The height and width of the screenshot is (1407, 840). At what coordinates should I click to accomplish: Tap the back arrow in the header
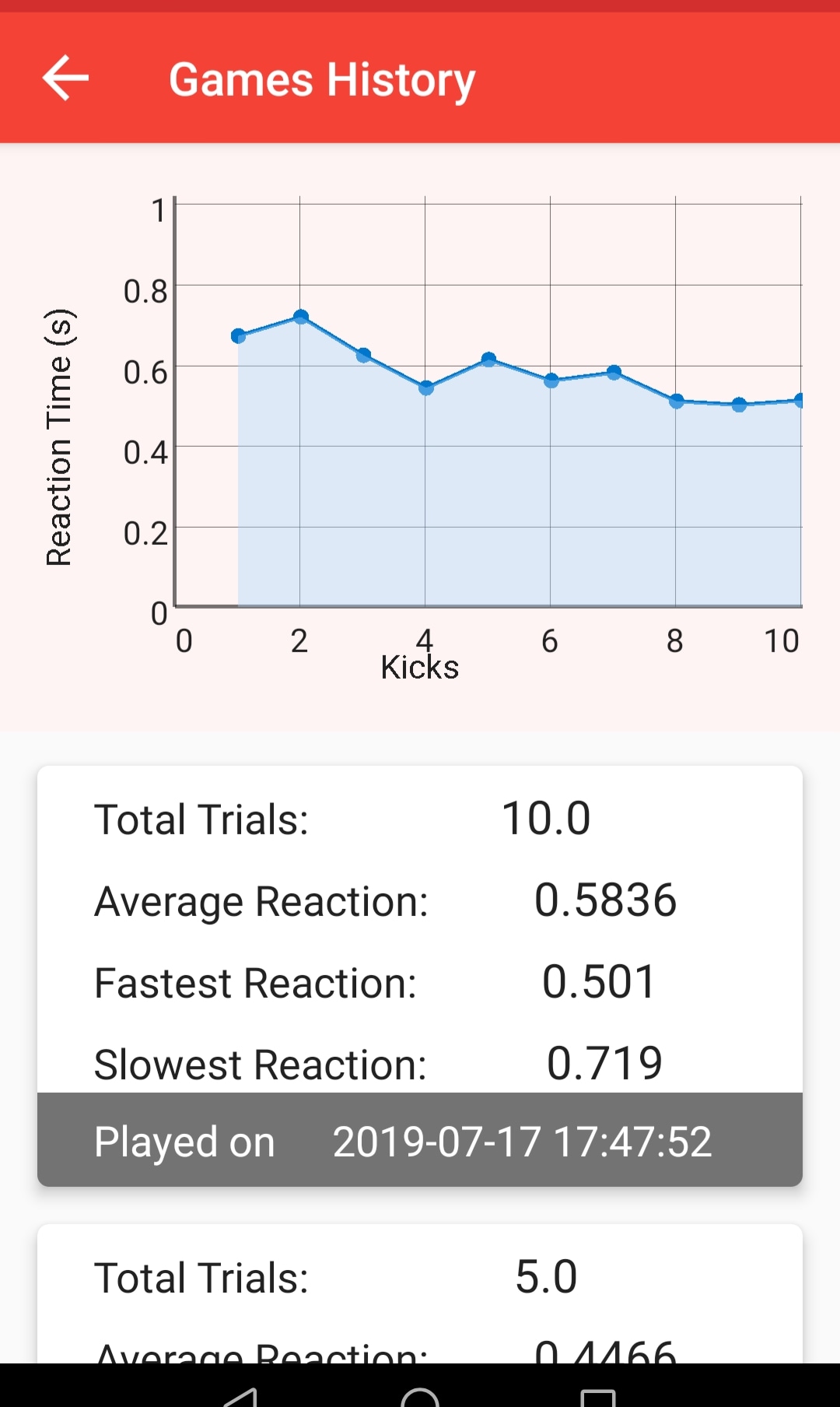(65, 78)
